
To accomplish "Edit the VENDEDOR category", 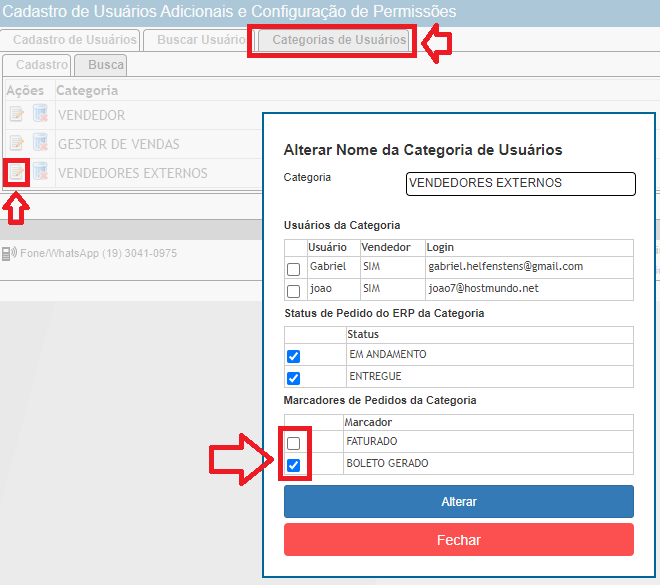I will click(x=17, y=114).
